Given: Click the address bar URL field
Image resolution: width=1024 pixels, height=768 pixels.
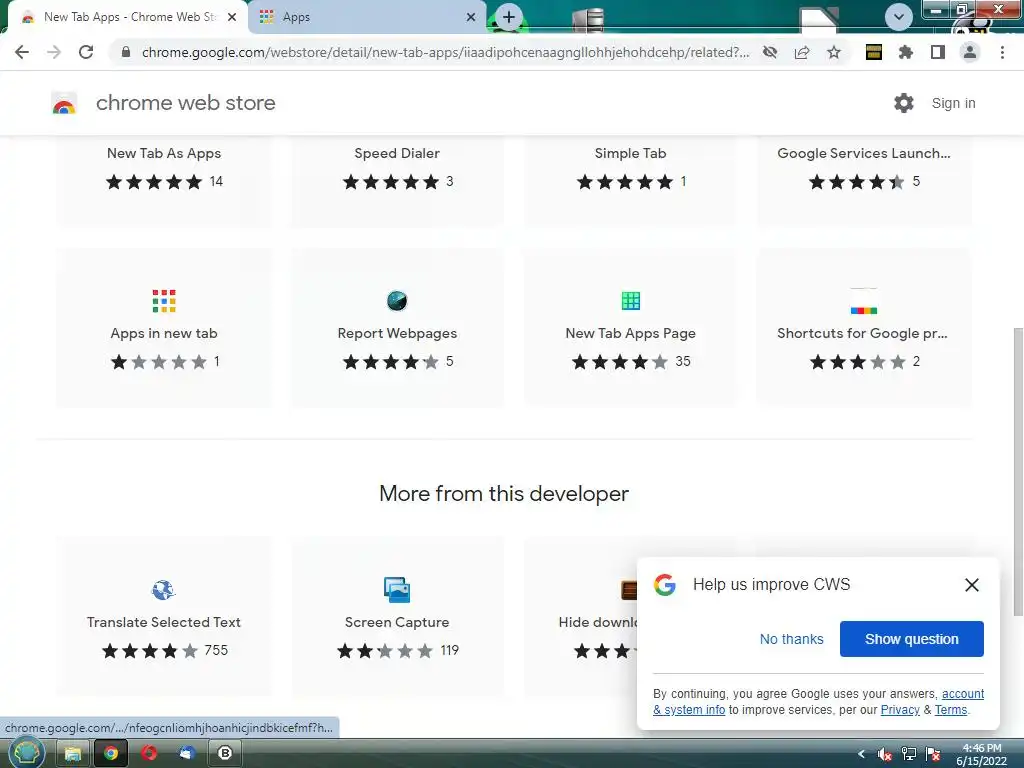Looking at the screenshot, I should point(445,52).
